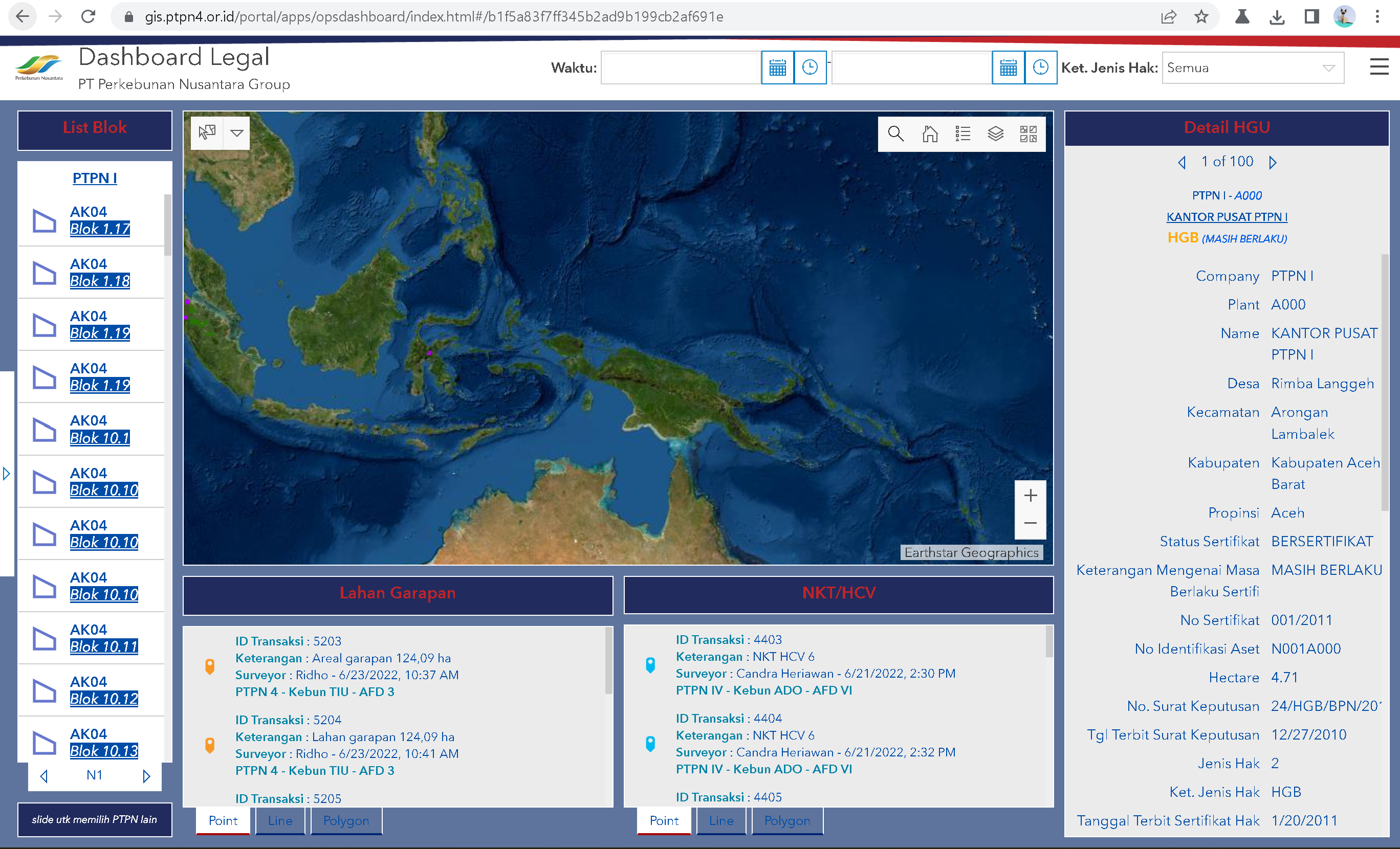This screenshot has height=849, width=1400.
Task: Click the NKT/HCV list scrollbar
Action: point(1049,641)
